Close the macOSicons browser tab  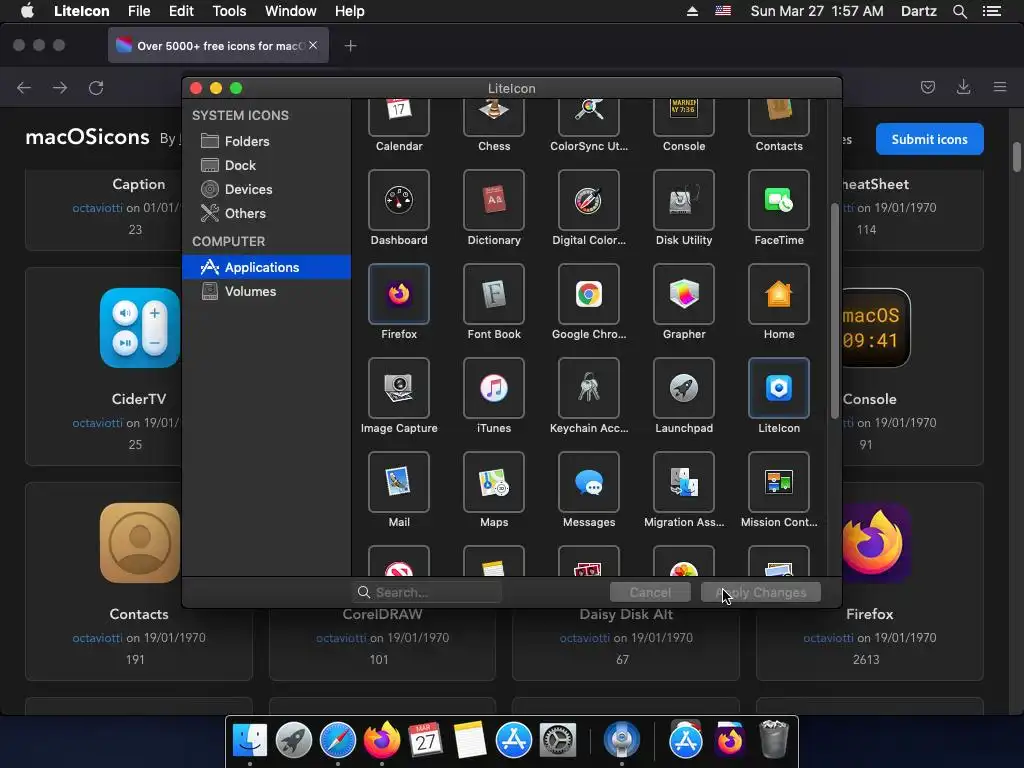point(313,45)
